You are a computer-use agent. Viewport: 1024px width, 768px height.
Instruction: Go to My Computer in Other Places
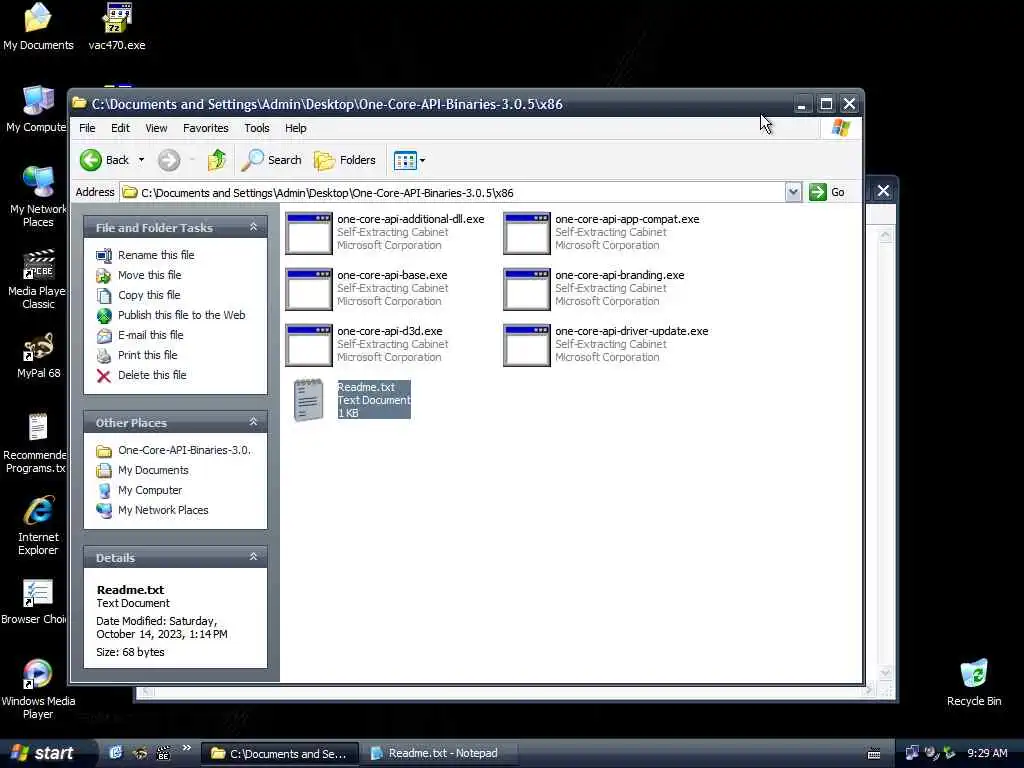[x=139, y=490]
